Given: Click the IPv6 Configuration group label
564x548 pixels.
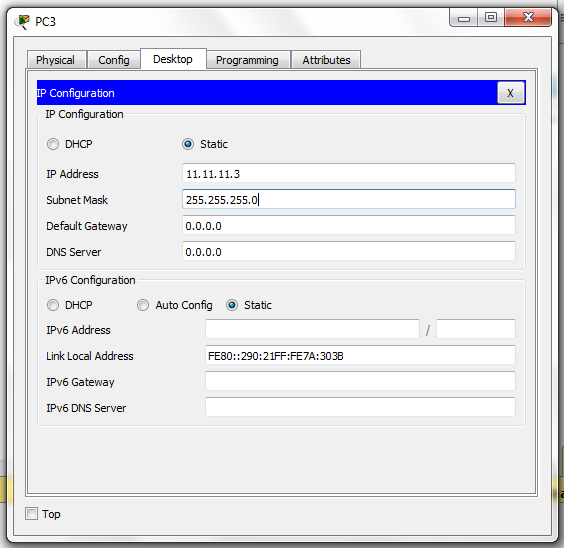Looking at the screenshot, I should coord(90,280).
